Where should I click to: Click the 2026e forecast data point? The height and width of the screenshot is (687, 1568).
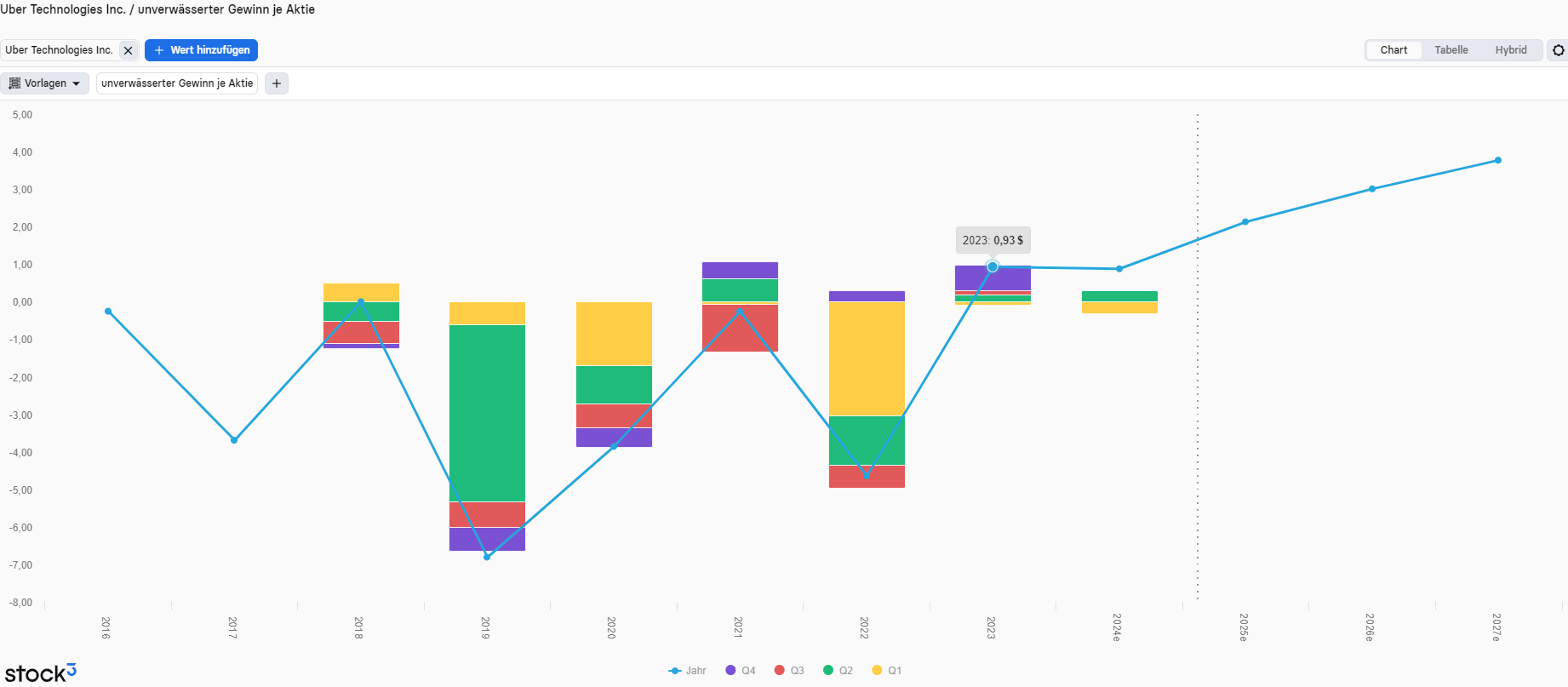point(1372,189)
